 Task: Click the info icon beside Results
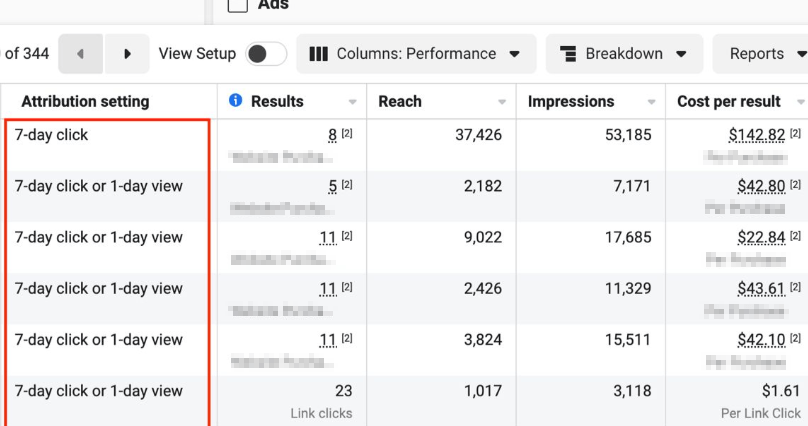pos(236,101)
